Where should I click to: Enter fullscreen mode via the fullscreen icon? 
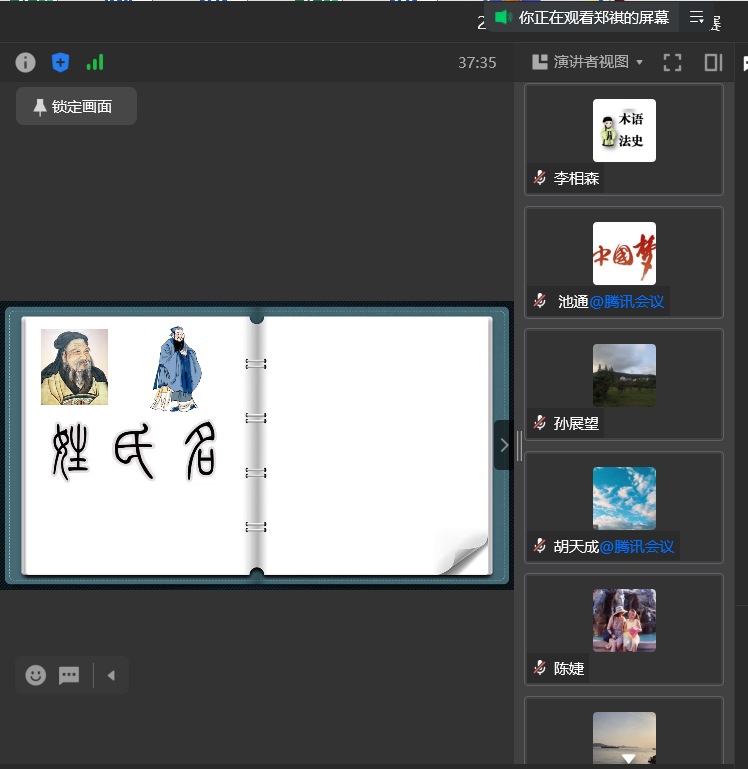[672, 62]
